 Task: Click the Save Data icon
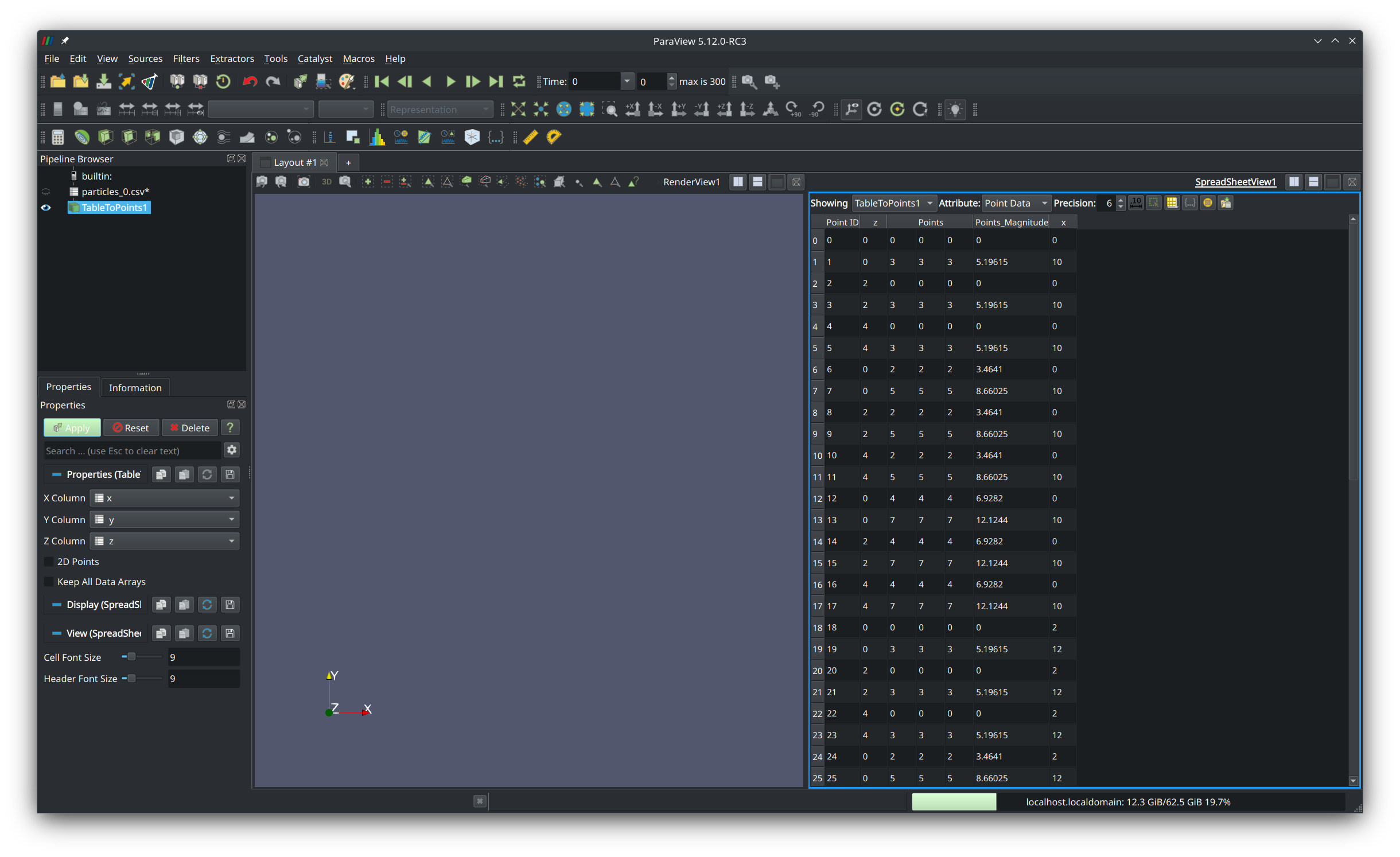coord(103,81)
